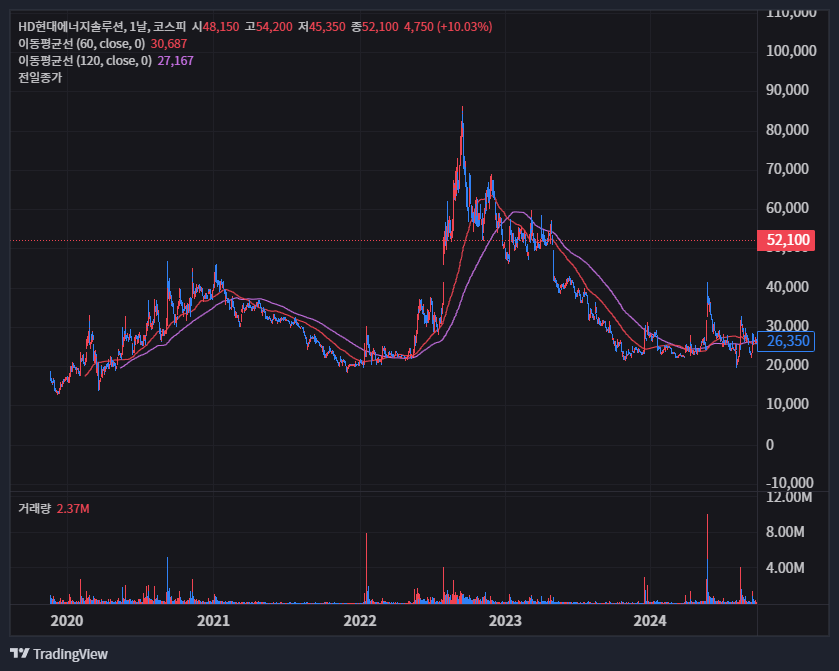Click the low price value 45,350
Screen dimensions: 839x671
point(327,27)
